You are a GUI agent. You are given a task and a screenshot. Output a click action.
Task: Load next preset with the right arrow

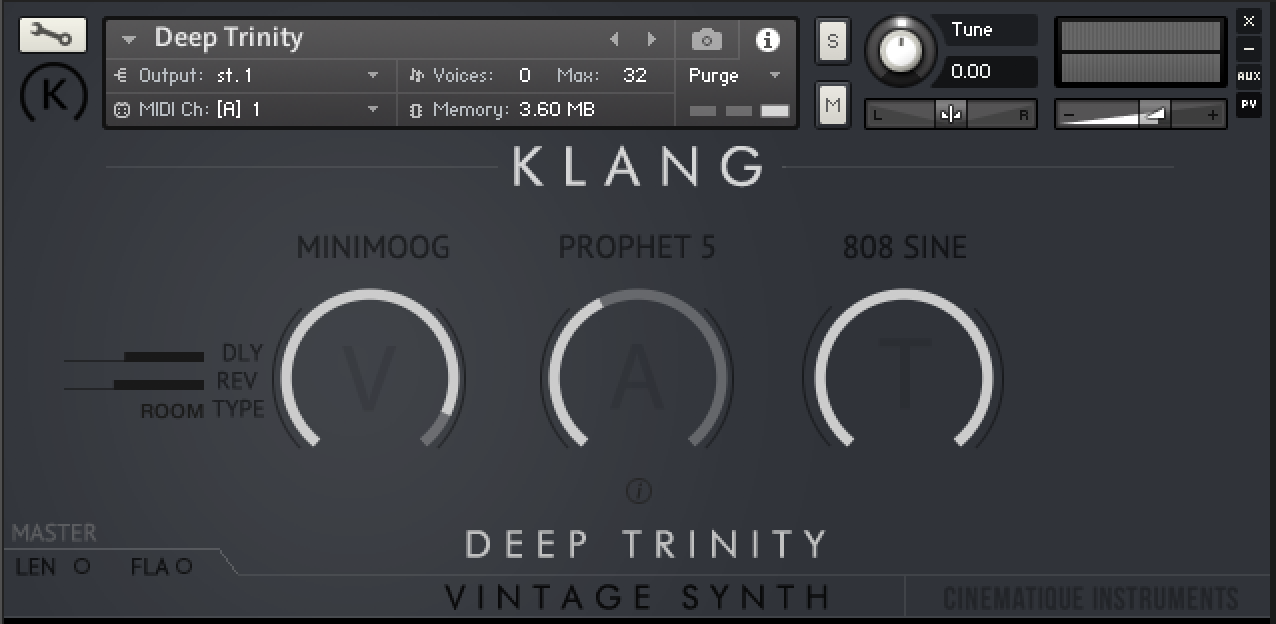click(652, 40)
